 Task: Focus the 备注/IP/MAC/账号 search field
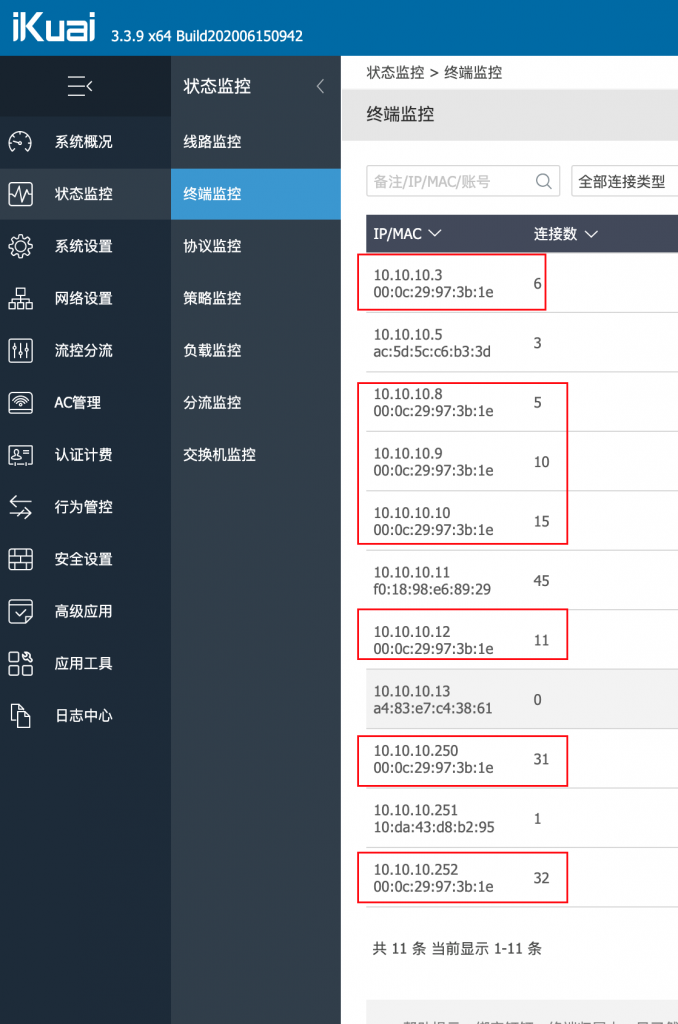click(463, 181)
